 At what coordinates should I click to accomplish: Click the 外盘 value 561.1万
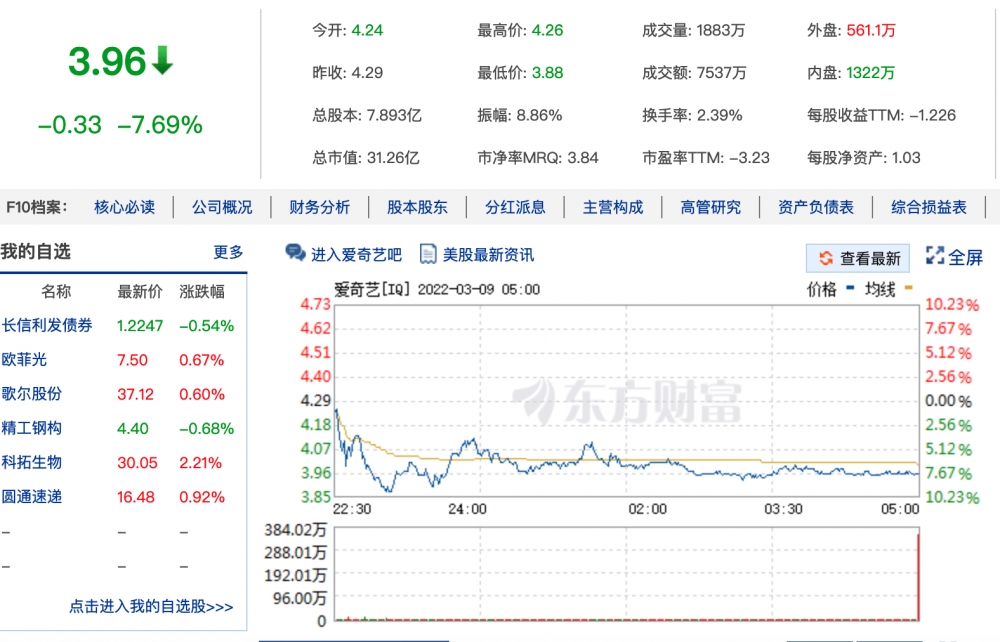[871, 30]
